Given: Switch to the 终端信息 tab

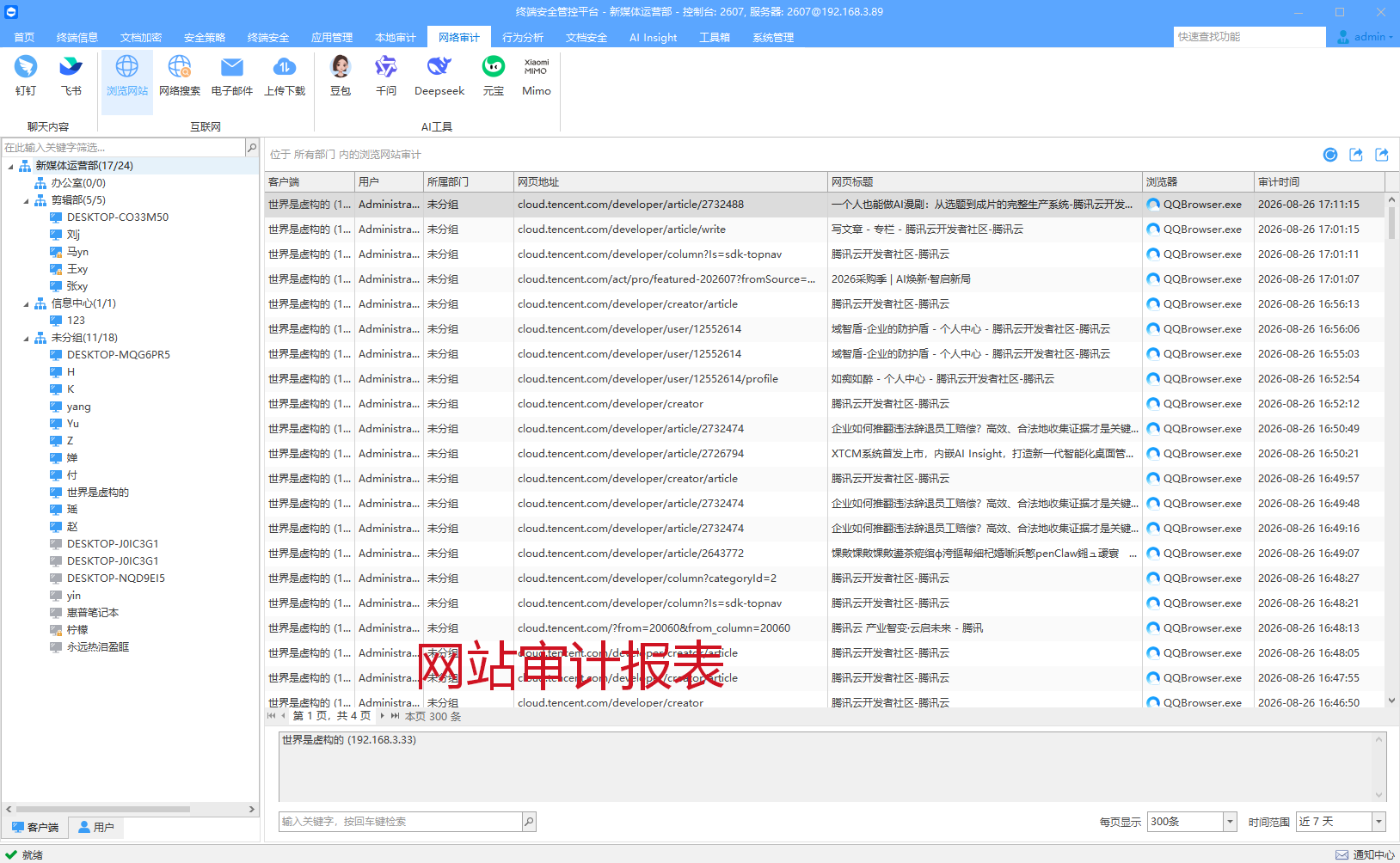Looking at the screenshot, I should pos(77,37).
